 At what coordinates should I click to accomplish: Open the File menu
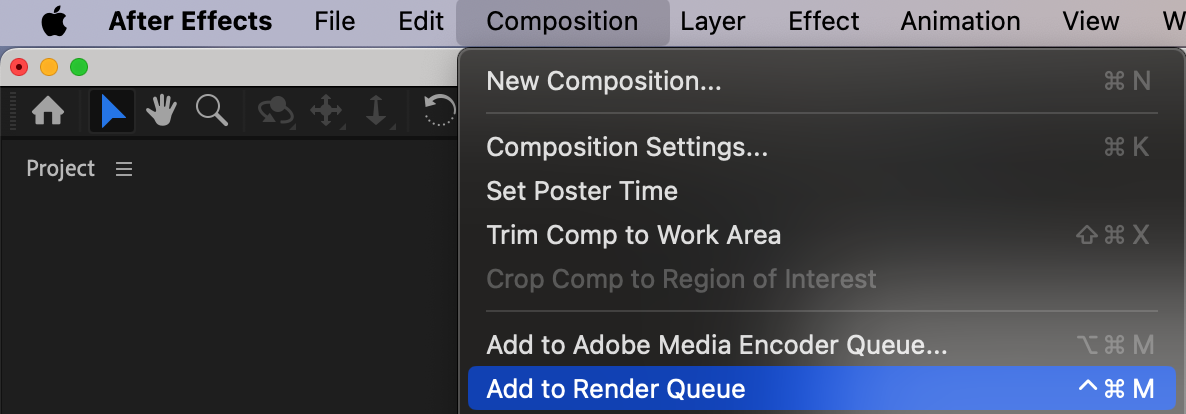coord(334,21)
